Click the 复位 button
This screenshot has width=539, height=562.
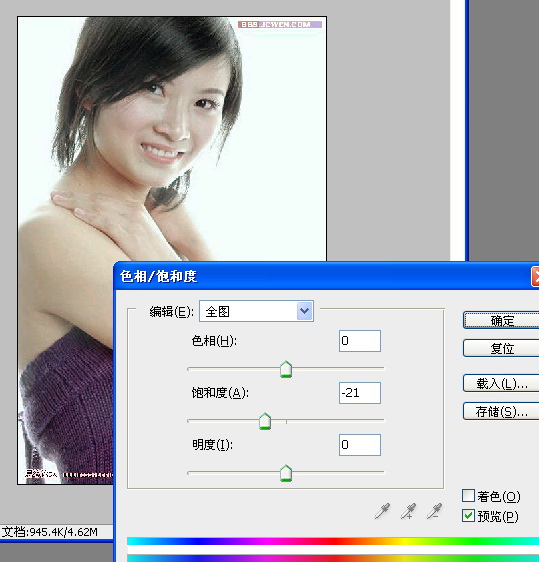tap(501, 348)
